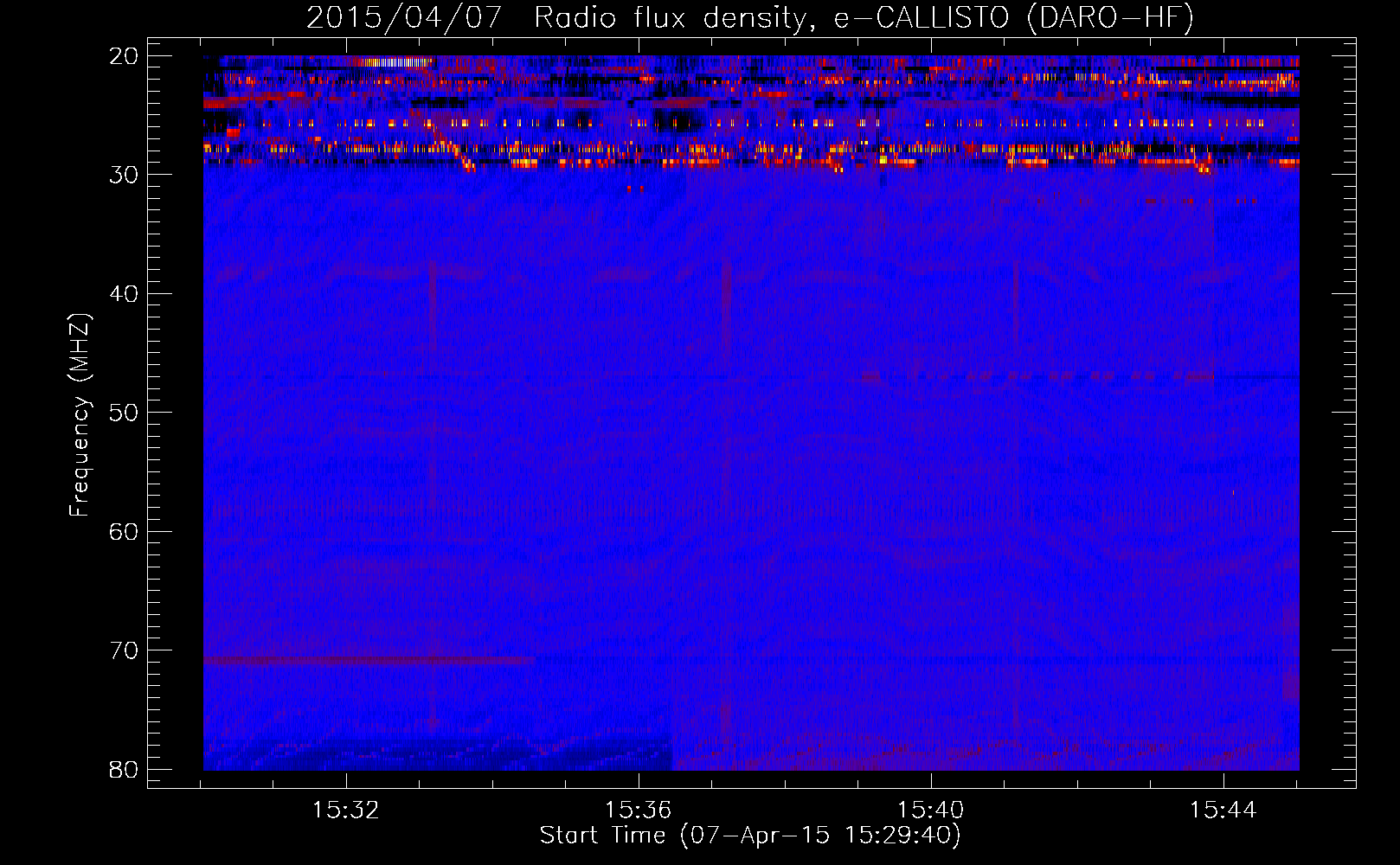Viewport: 1400px width, 865px height.
Task: Click the 60 frequency tick label
Action: pos(124,531)
